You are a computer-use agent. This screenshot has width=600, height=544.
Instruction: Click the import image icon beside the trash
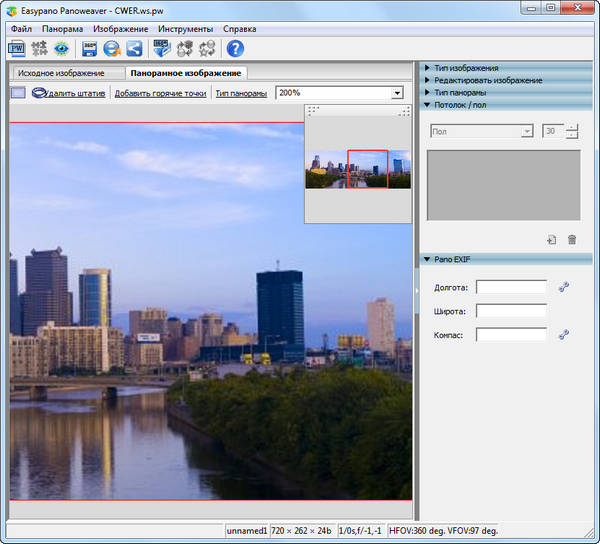click(x=551, y=240)
